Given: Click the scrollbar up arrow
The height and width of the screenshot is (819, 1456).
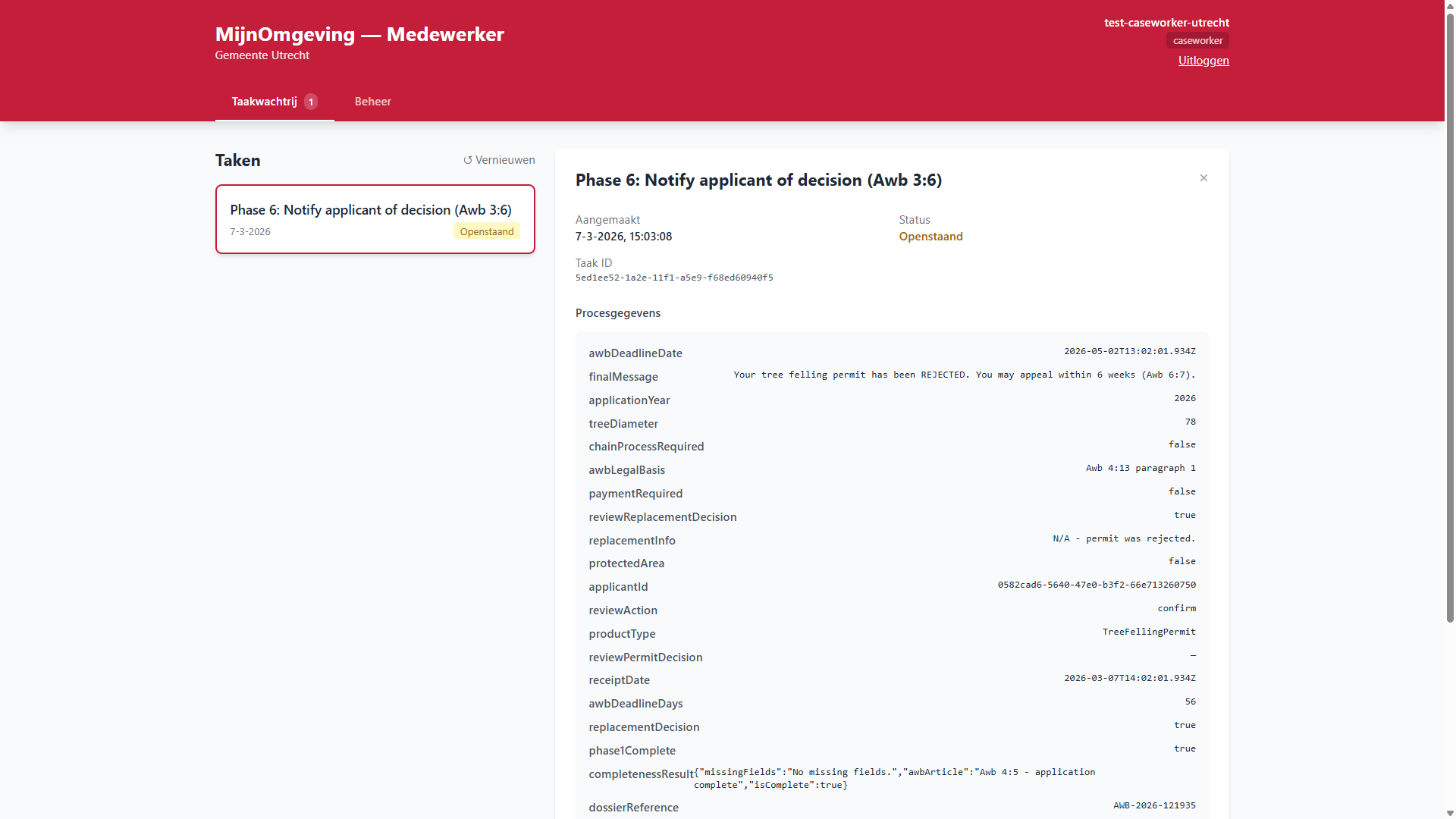Looking at the screenshot, I should pyautogui.click(x=1449, y=6).
